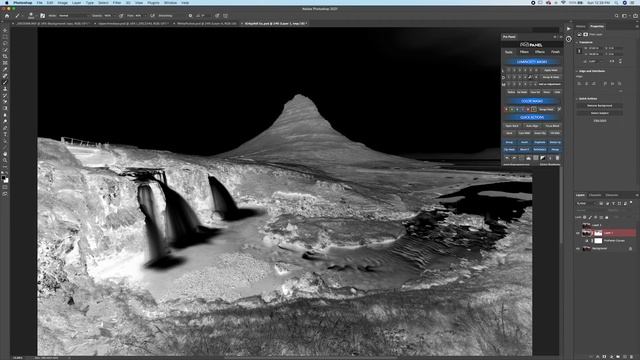Toggle visibility of Layer 1
Screen dimensions: 640x360
tap(577, 233)
